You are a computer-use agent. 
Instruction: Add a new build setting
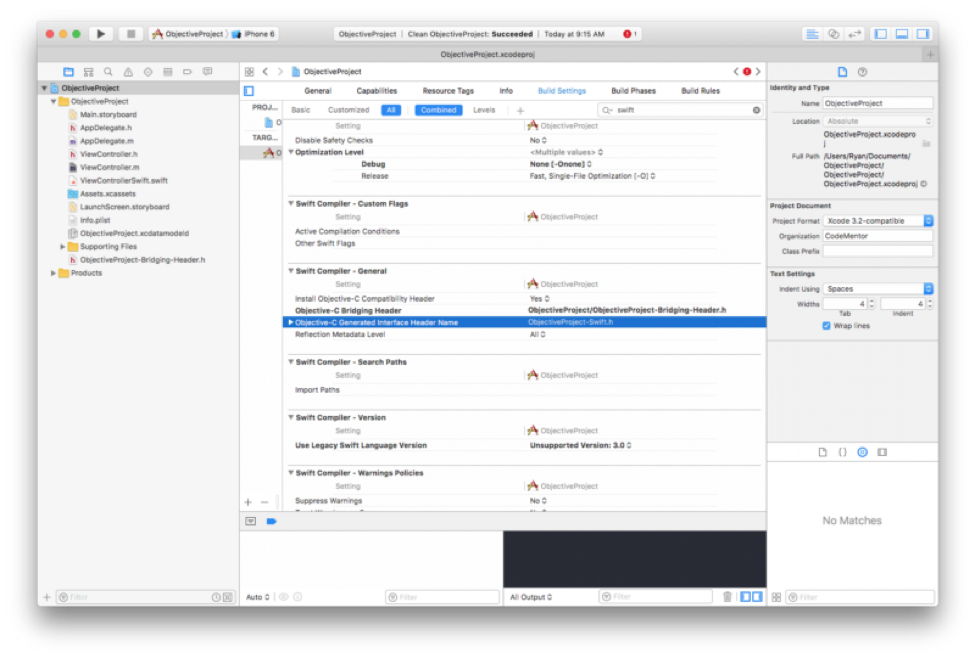520,111
